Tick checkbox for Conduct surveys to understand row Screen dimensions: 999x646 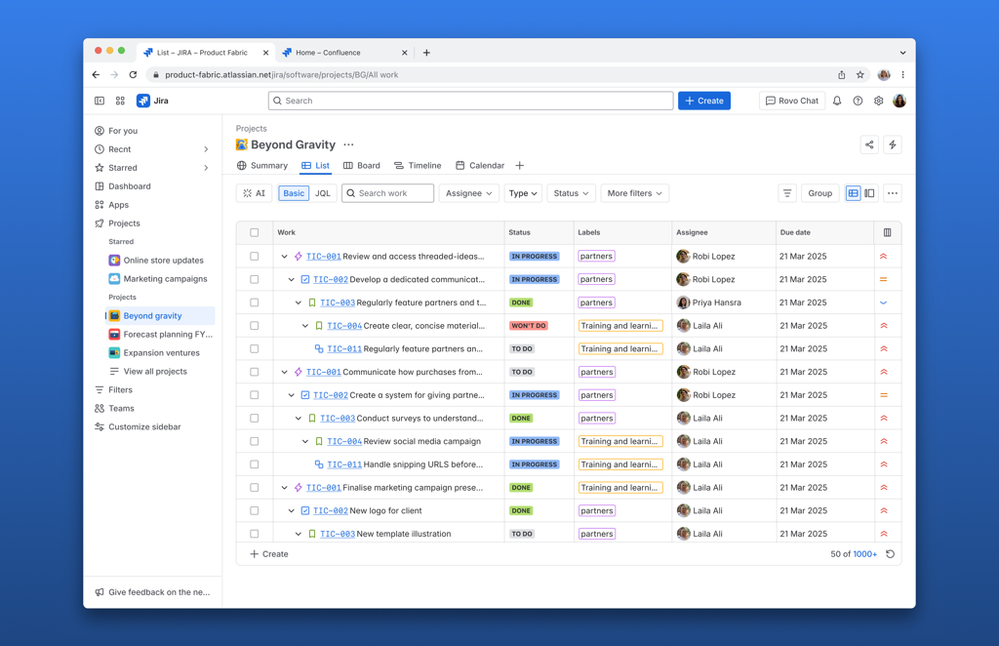point(254,418)
